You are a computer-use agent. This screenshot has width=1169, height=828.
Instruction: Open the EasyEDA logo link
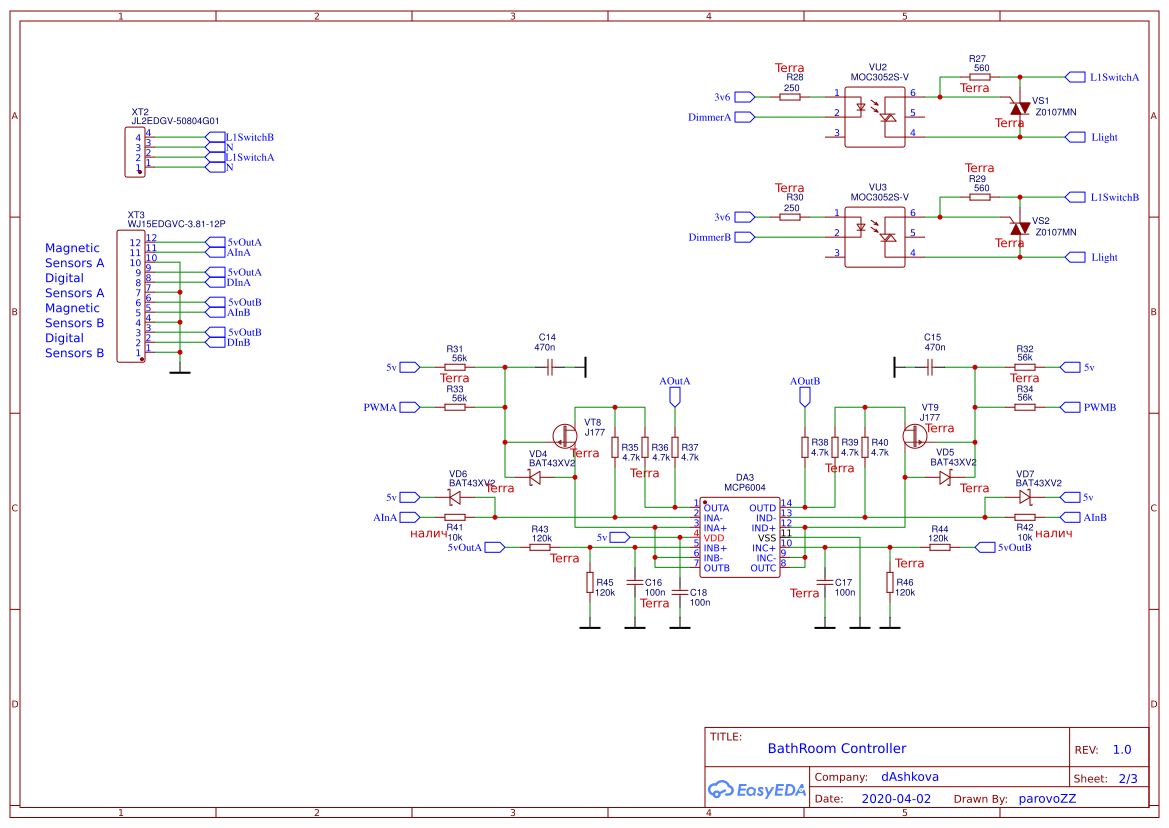pos(757,789)
